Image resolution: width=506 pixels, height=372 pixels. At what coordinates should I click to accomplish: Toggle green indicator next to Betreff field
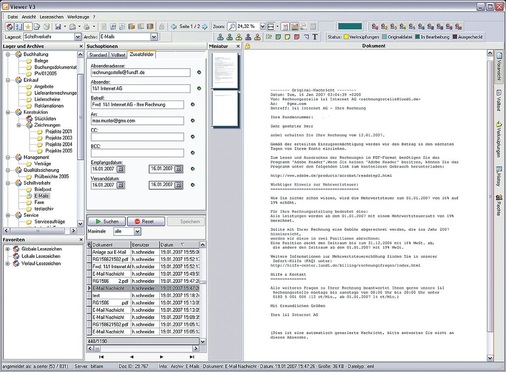[192, 104]
